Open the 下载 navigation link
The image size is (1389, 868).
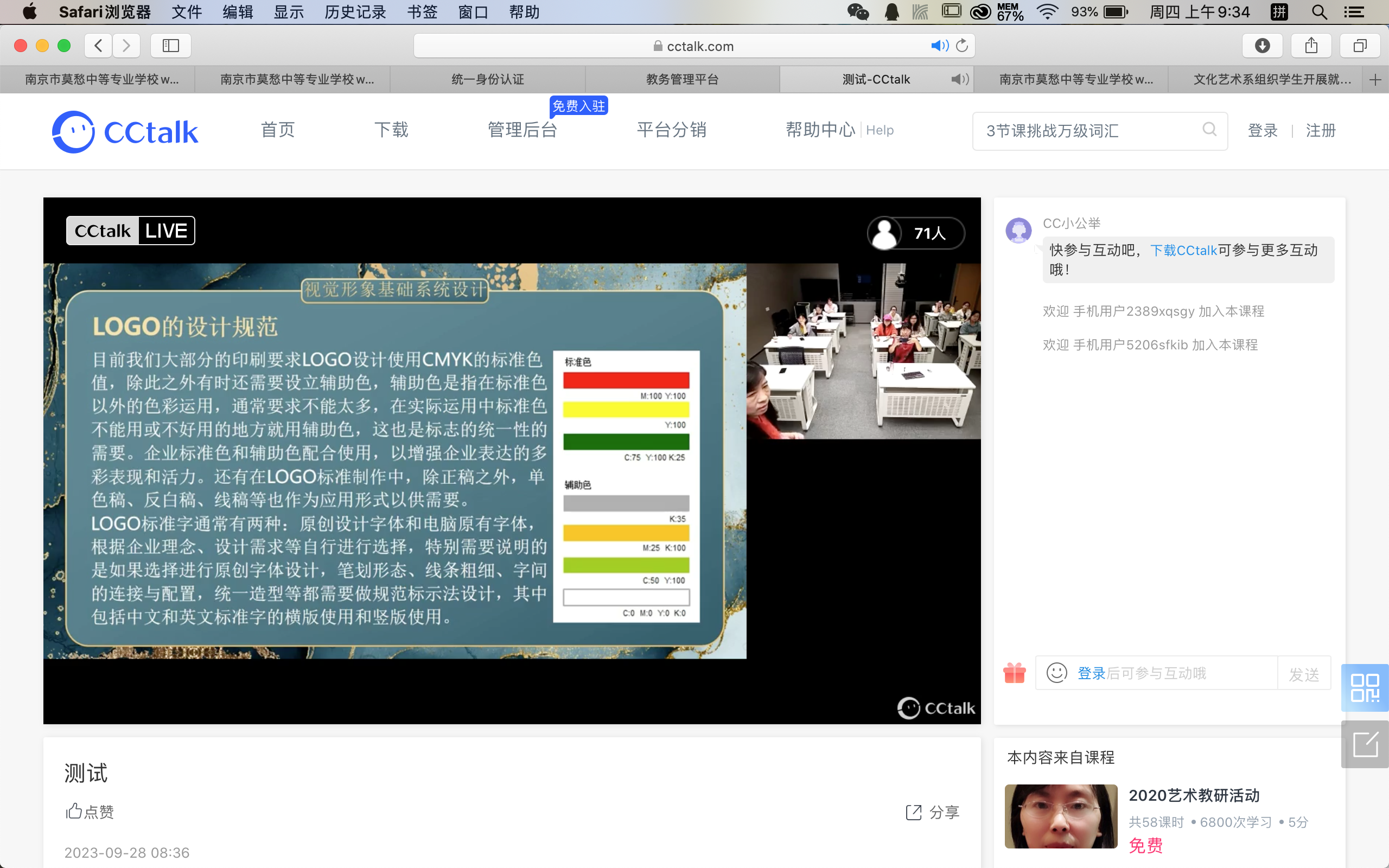coord(391,130)
